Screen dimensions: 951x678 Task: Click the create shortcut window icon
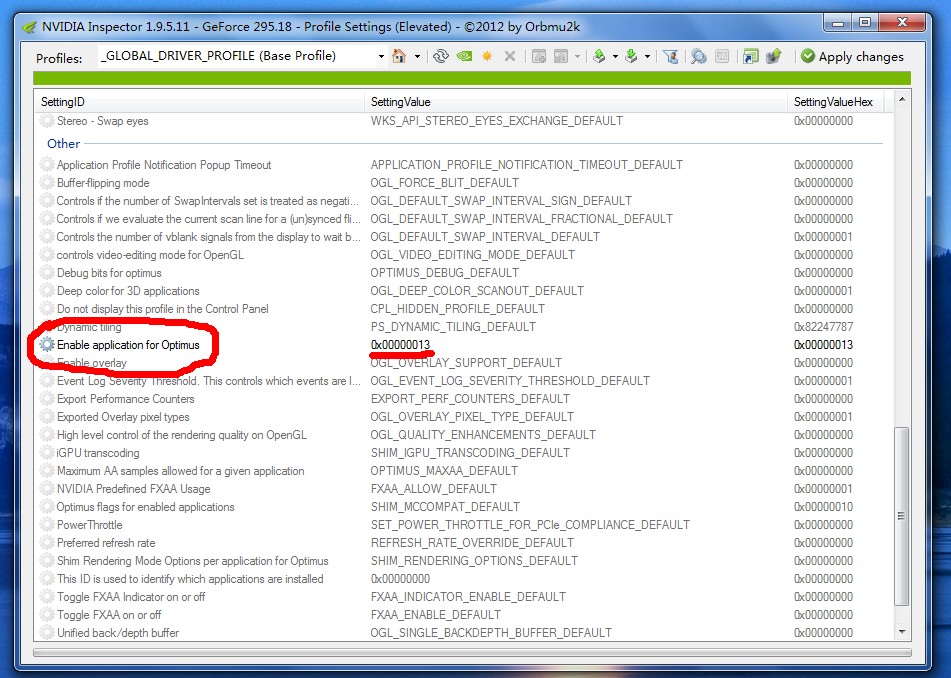[x=751, y=56]
